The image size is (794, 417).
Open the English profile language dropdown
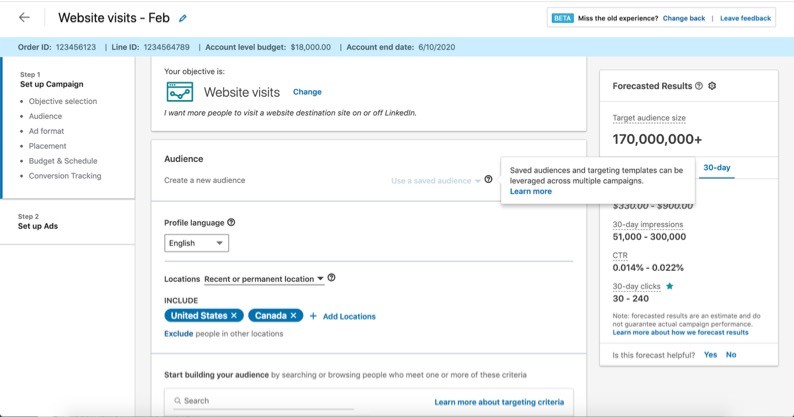click(x=196, y=243)
